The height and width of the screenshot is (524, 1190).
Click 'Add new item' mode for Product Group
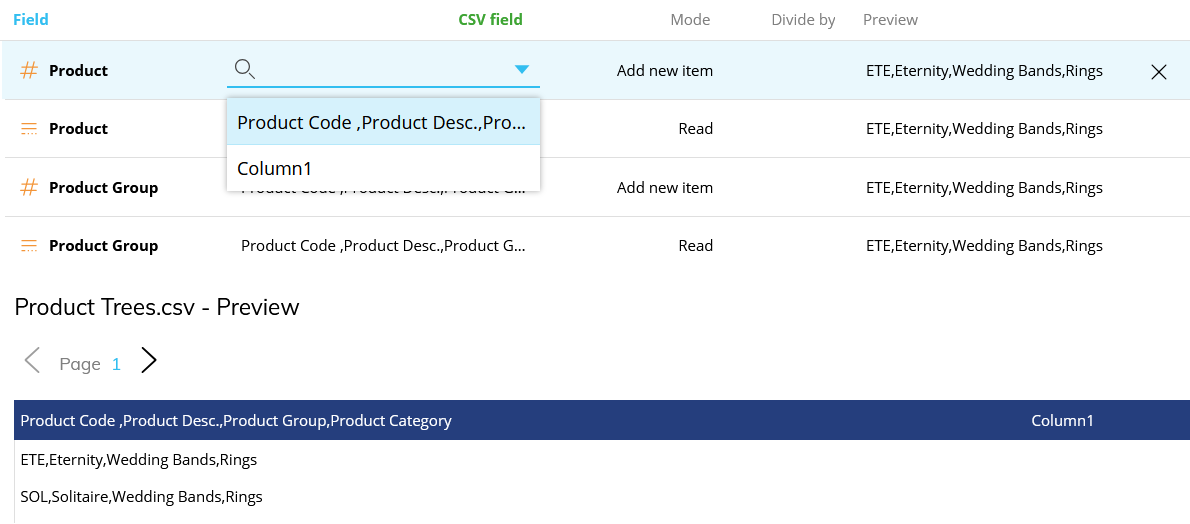[664, 188]
